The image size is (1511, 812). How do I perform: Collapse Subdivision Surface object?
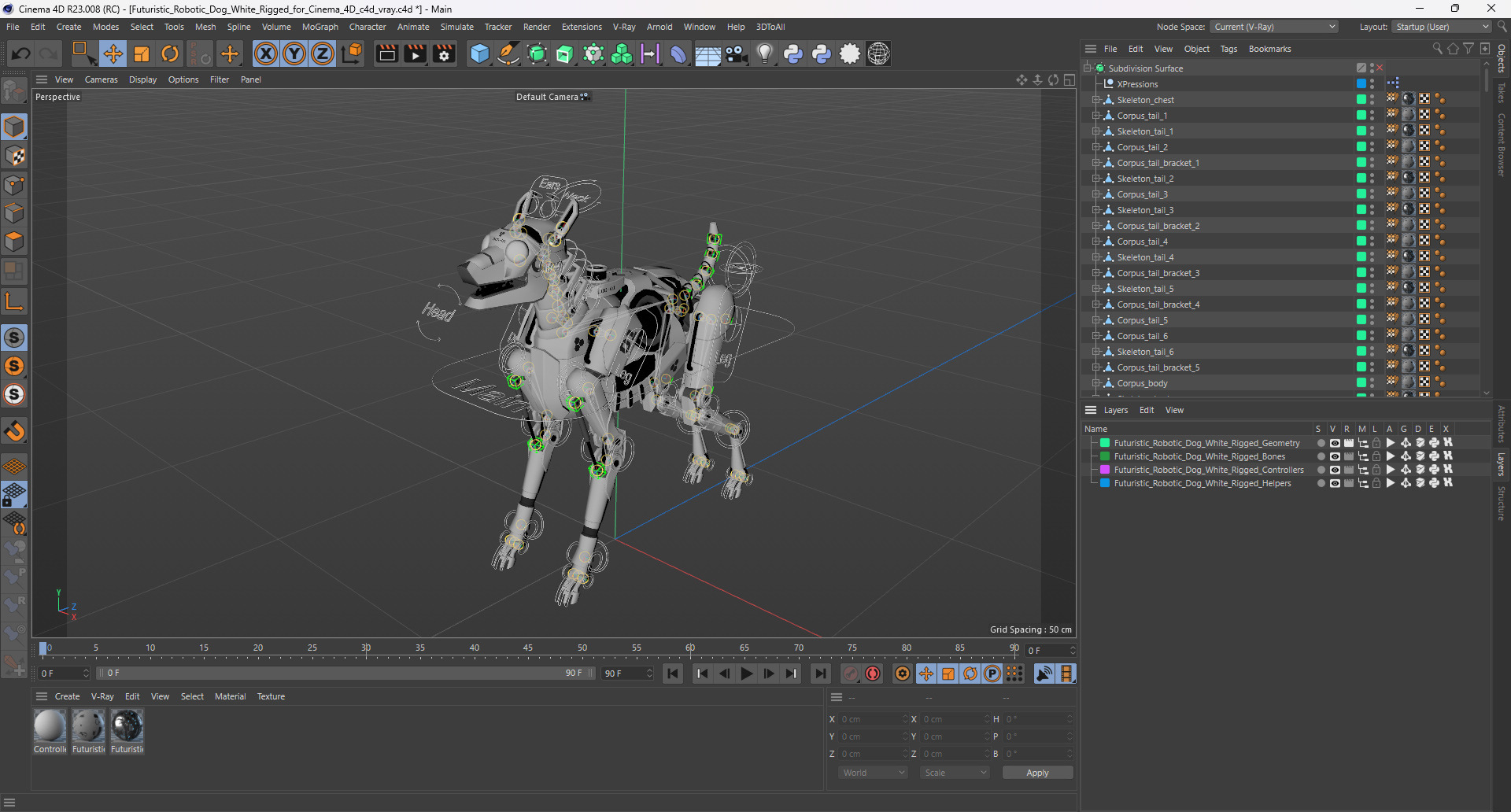(1088, 68)
